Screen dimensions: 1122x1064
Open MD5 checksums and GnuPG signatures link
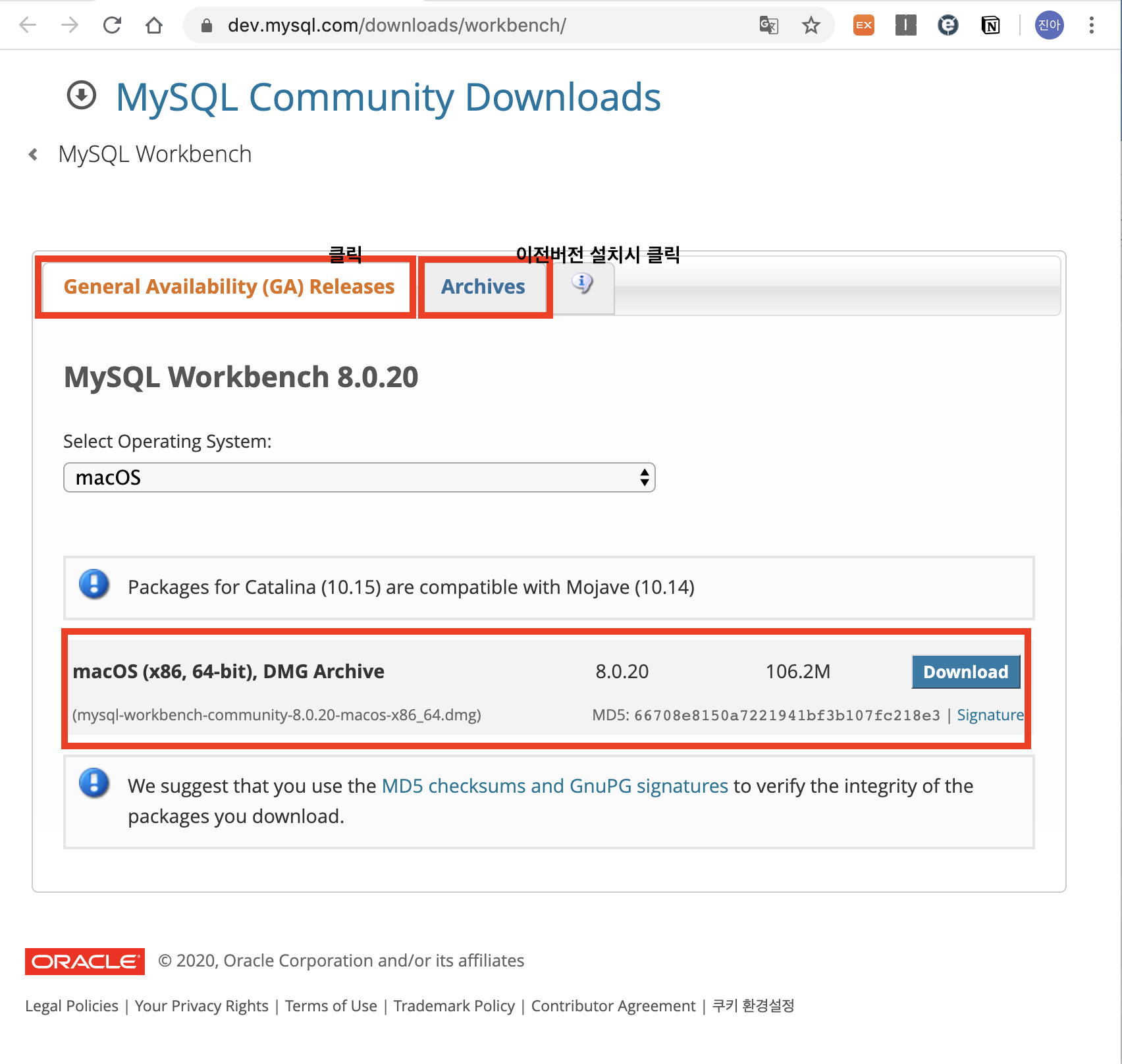tap(555, 786)
